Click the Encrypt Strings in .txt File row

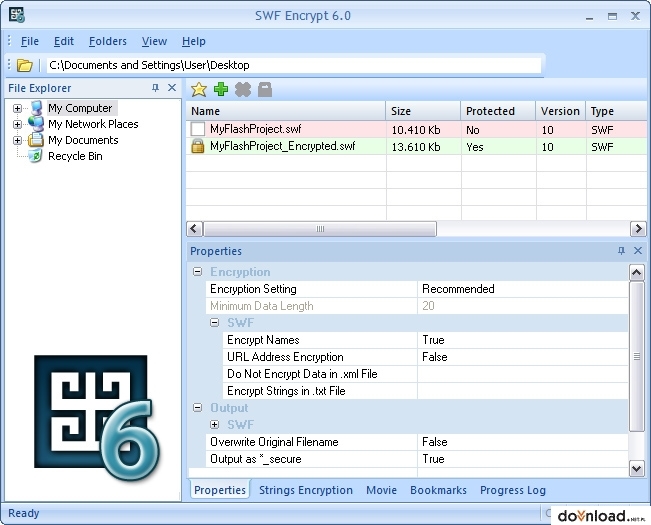click(426, 391)
